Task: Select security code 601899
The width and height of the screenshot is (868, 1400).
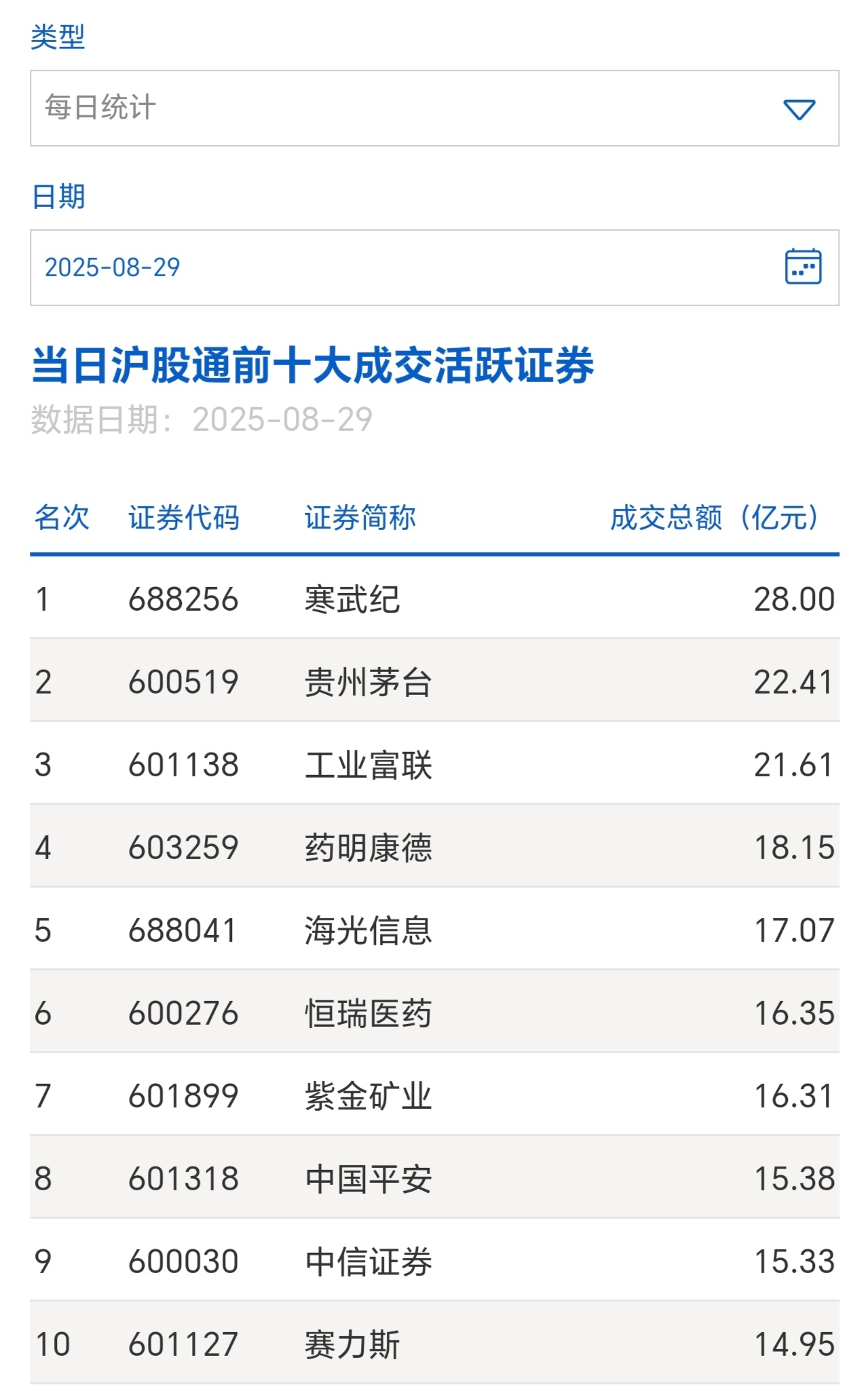Action: click(183, 1097)
